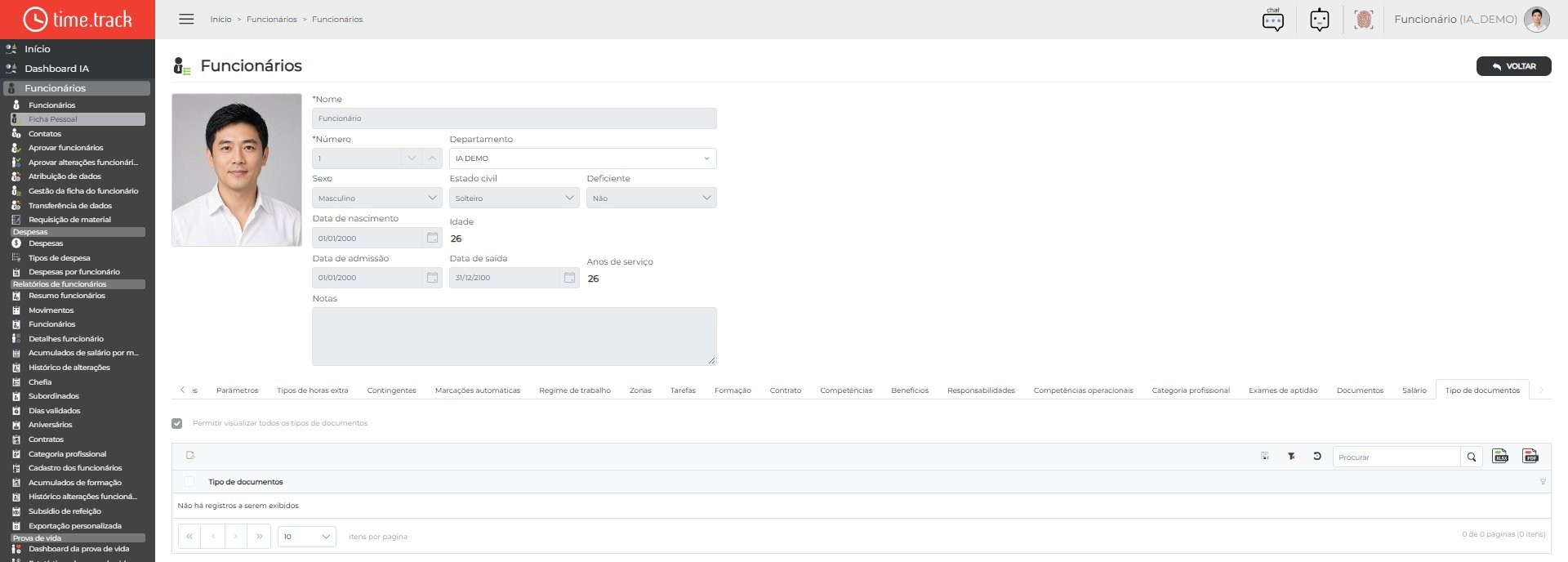Image resolution: width=1568 pixels, height=562 pixels.
Task: Tick the select-all checkbox in grid header
Action: click(x=189, y=482)
